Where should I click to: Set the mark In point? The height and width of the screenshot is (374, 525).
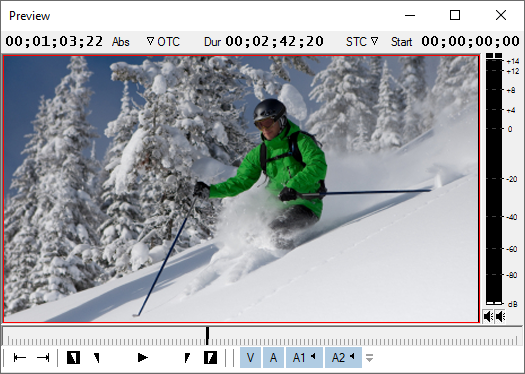pos(73,358)
